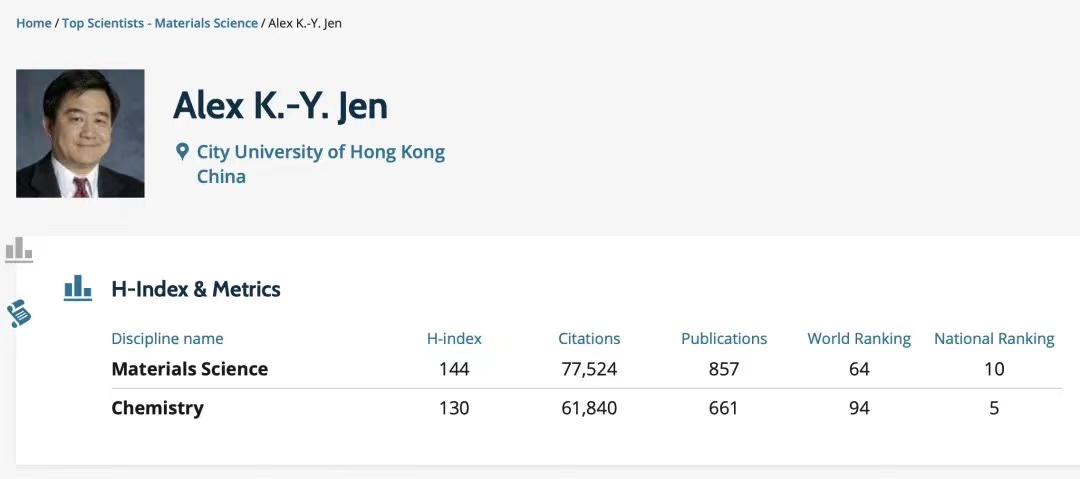Click the H-Index & Metrics section heading
The height and width of the screenshot is (479, 1080).
click(x=196, y=289)
